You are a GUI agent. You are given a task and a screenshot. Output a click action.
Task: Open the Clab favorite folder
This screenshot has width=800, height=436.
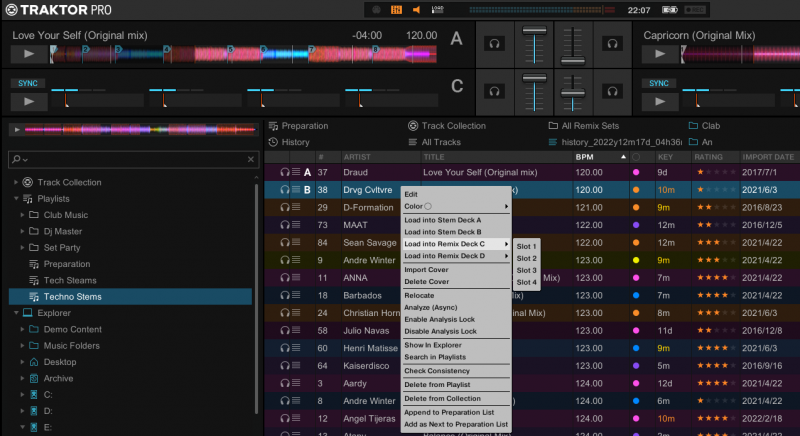click(x=704, y=125)
